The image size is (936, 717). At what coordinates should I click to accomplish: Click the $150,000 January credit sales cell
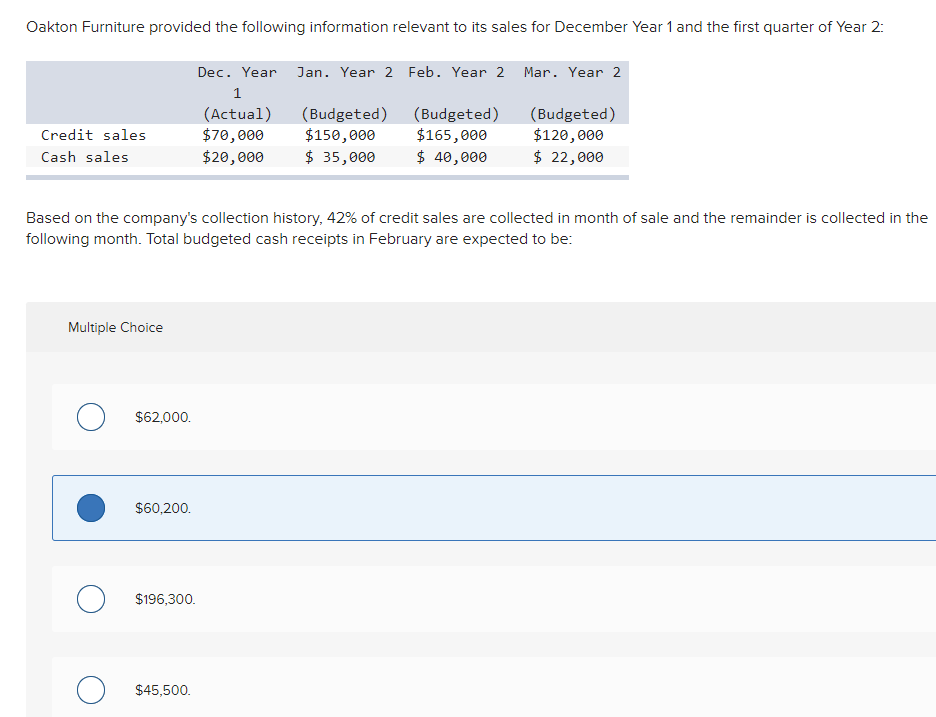(x=340, y=135)
